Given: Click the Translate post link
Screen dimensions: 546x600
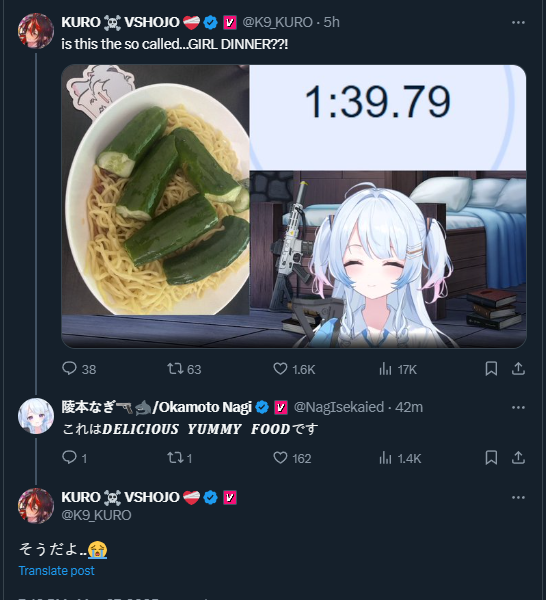Looking at the screenshot, I should 57,571.
